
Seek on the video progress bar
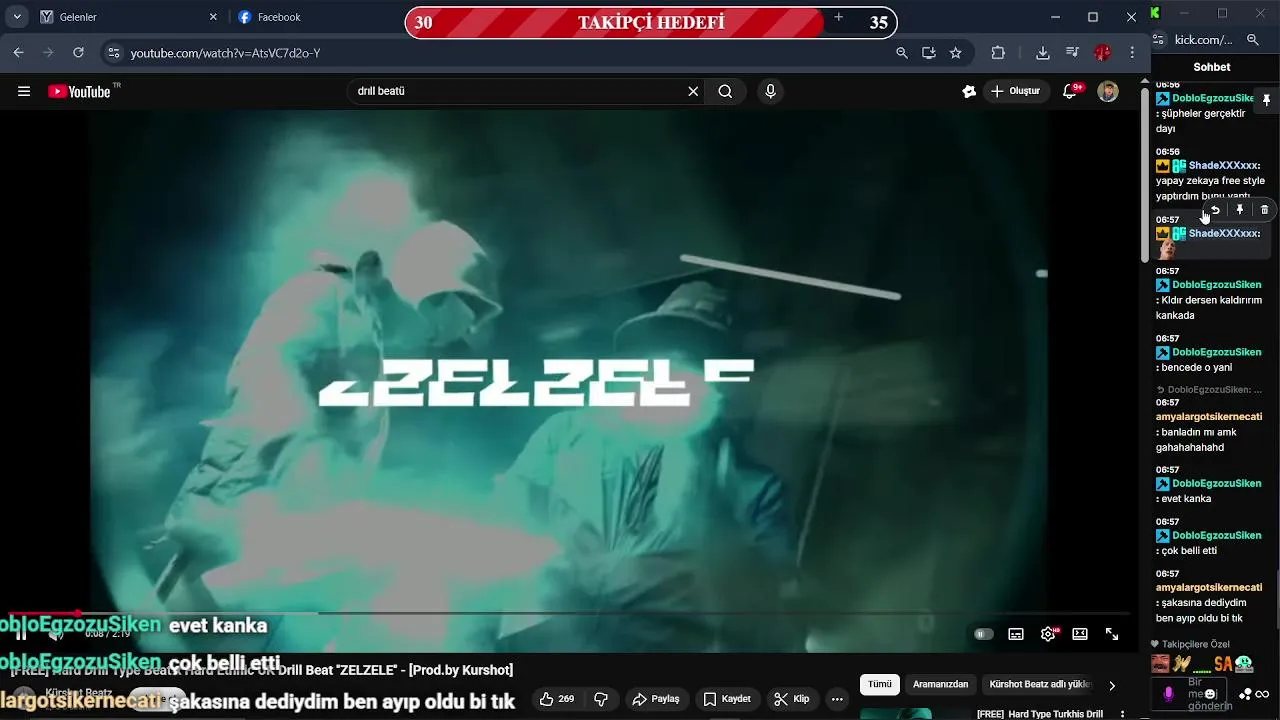point(570,613)
